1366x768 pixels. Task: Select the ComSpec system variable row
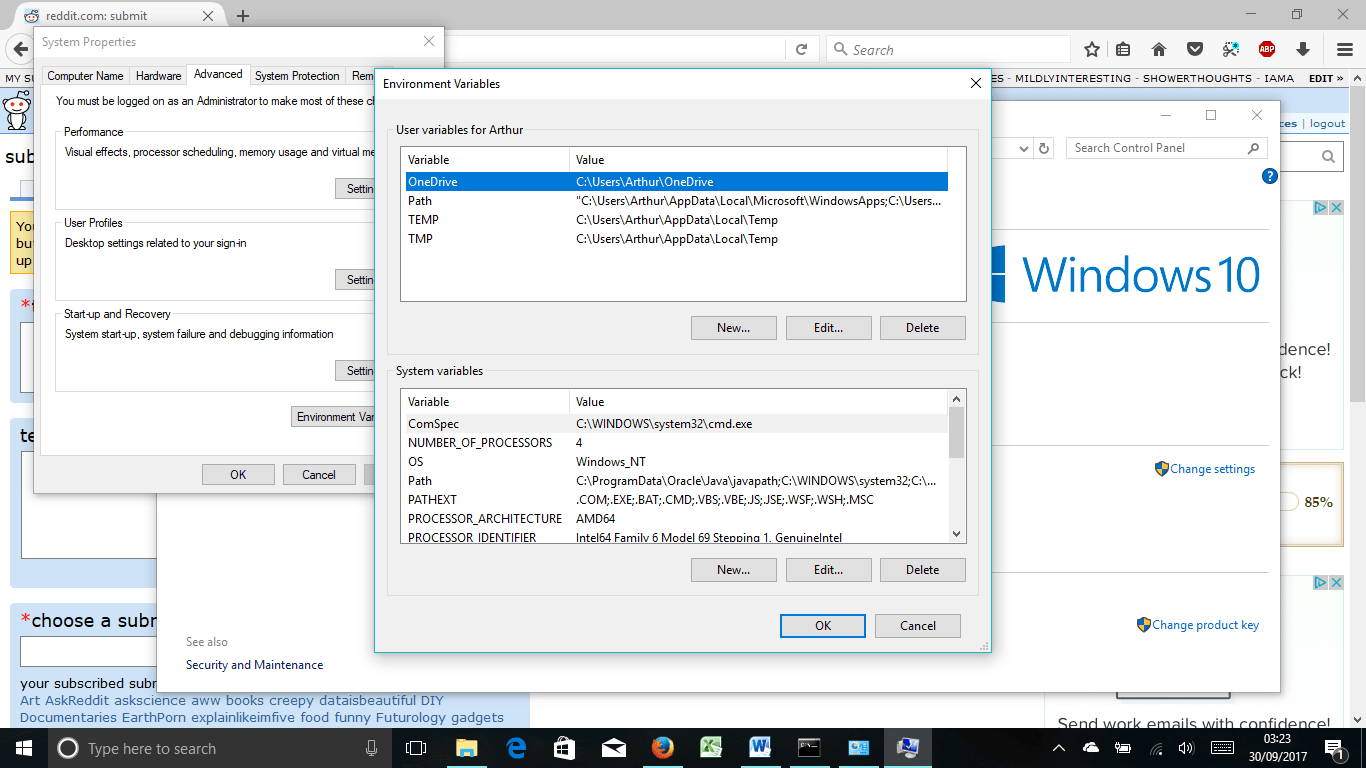(675, 424)
